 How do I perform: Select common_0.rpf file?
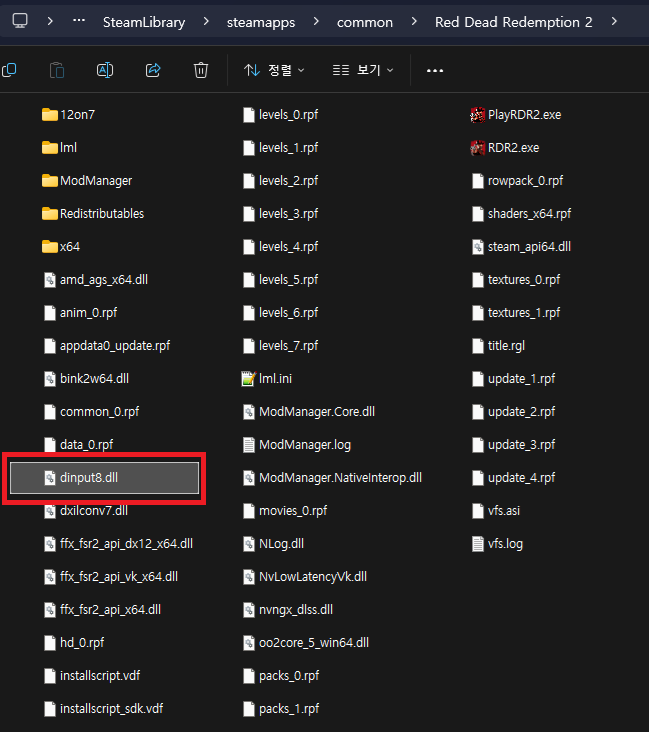click(92, 412)
